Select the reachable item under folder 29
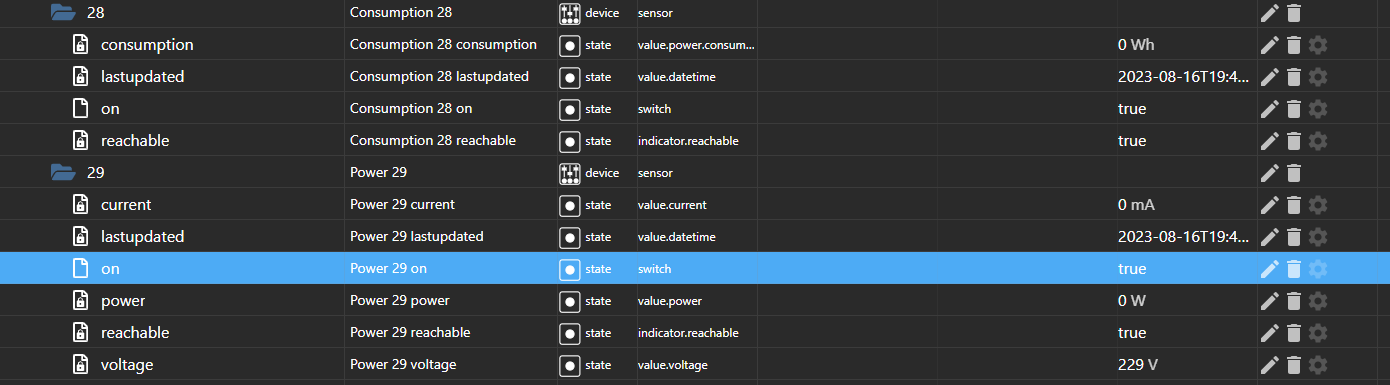The width and height of the screenshot is (1390, 385). (135, 333)
